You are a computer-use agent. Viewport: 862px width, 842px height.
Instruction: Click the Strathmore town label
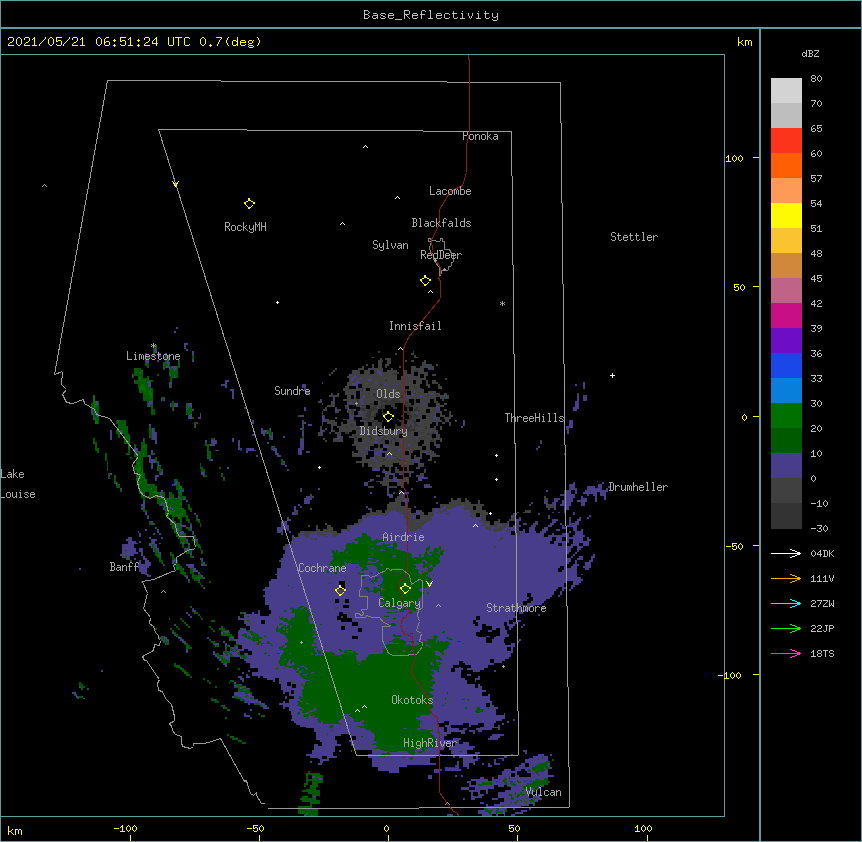pos(516,608)
